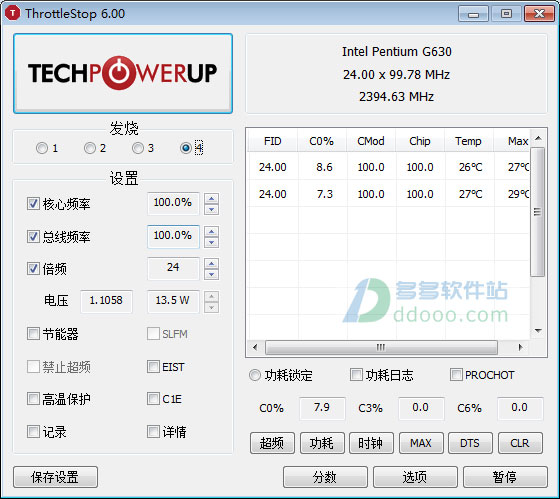Click the 总线频率 100.0% value field
The width and height of the screenshot is (560, 499).
click(173, 236)
